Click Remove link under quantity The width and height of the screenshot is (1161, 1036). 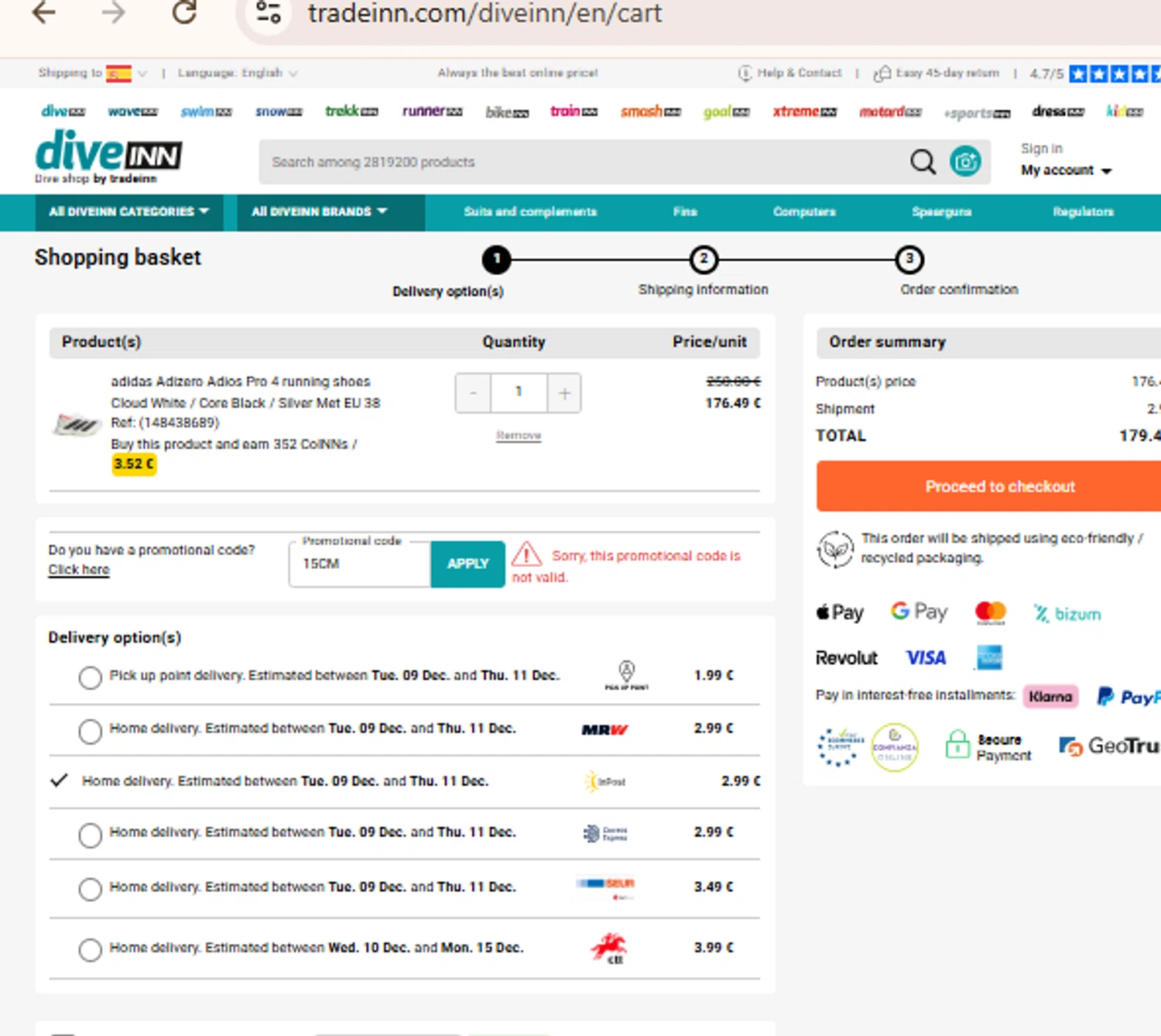click(x=519, y=435)
